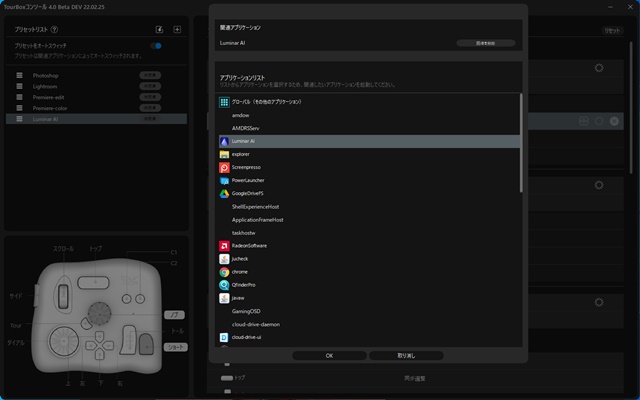Choose ShellExperienceHost in the application list

pyautogui.click(x=369, y=207)
